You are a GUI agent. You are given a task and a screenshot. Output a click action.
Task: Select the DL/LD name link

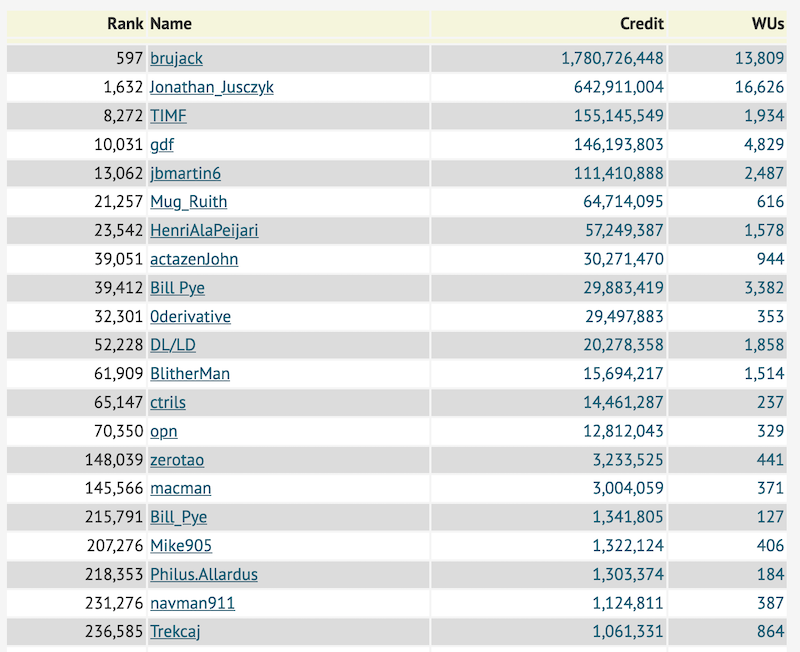pyautogui.click(x=173, y=345)
